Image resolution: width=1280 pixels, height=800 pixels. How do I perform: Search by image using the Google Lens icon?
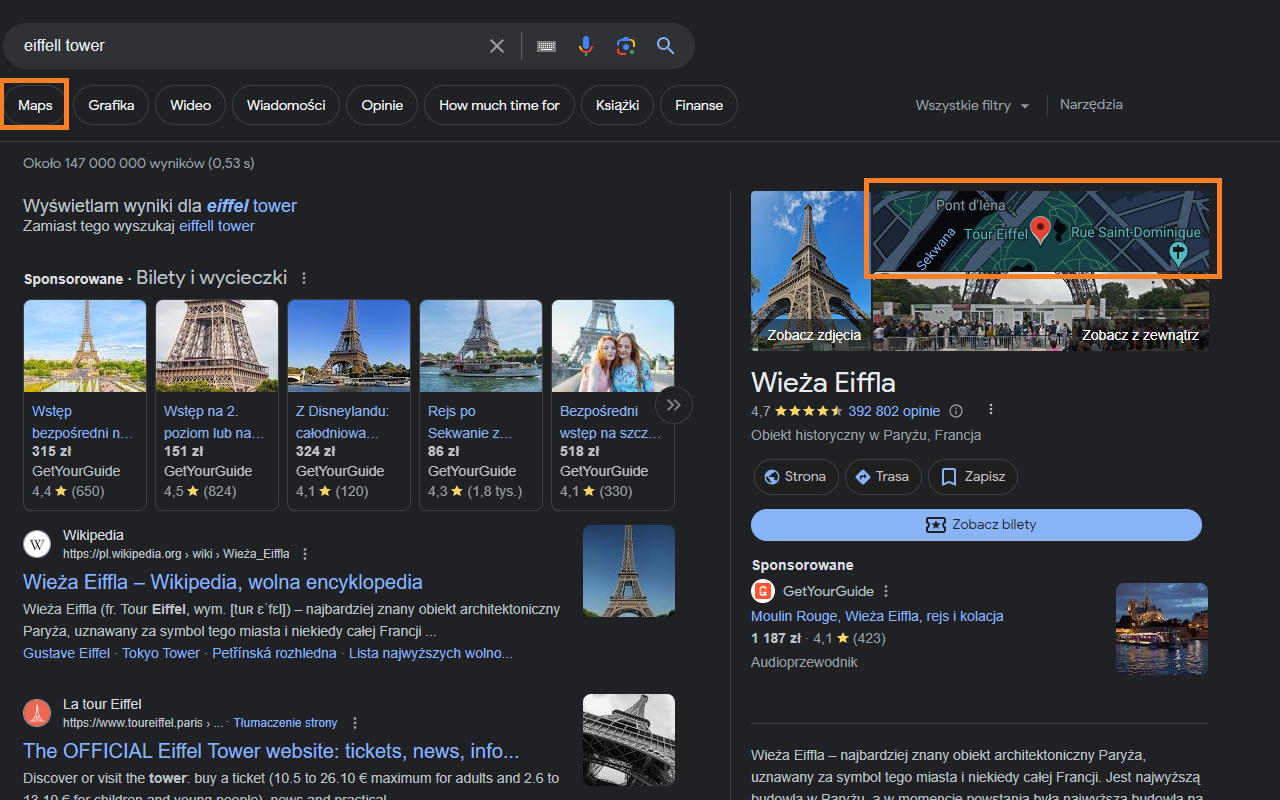coord(626,45)
